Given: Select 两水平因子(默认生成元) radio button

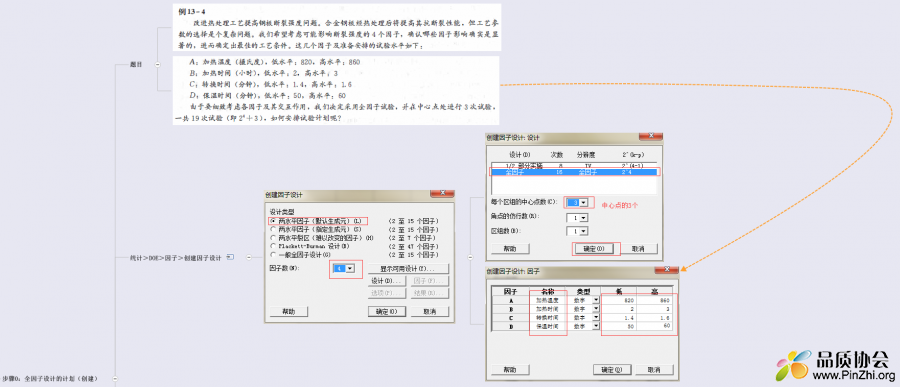Looking at the screenshot, I should pyautogui.click(x=273, y=221).
